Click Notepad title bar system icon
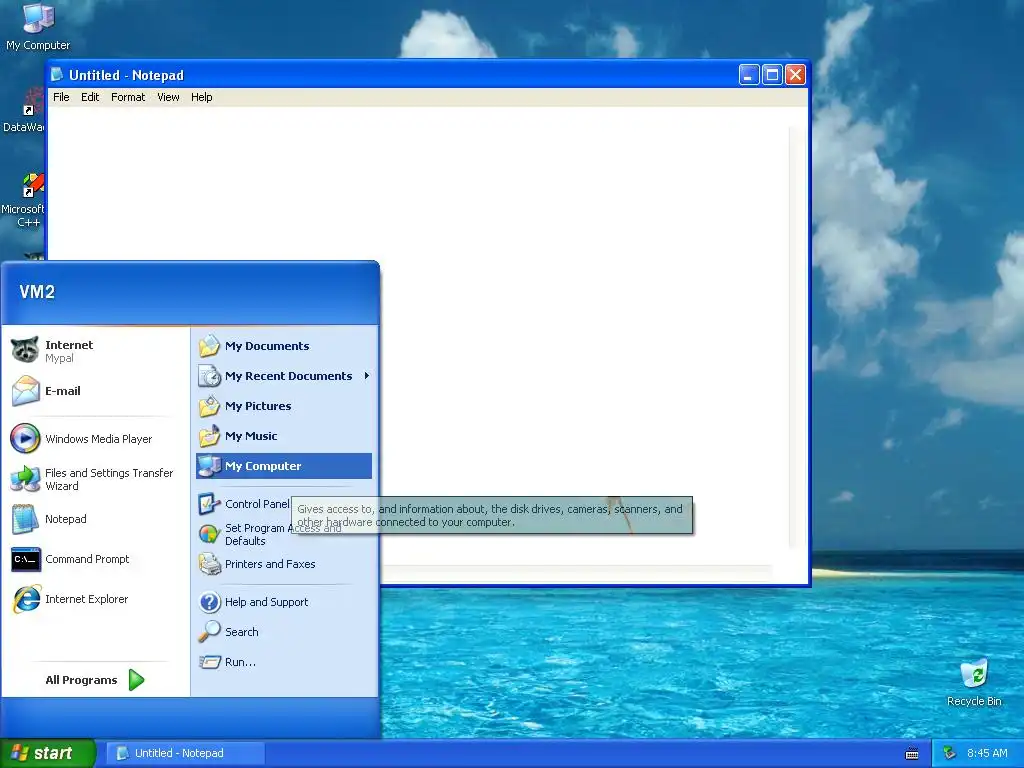The height and width of the screenshot is (768, 1024). (57, 74)
